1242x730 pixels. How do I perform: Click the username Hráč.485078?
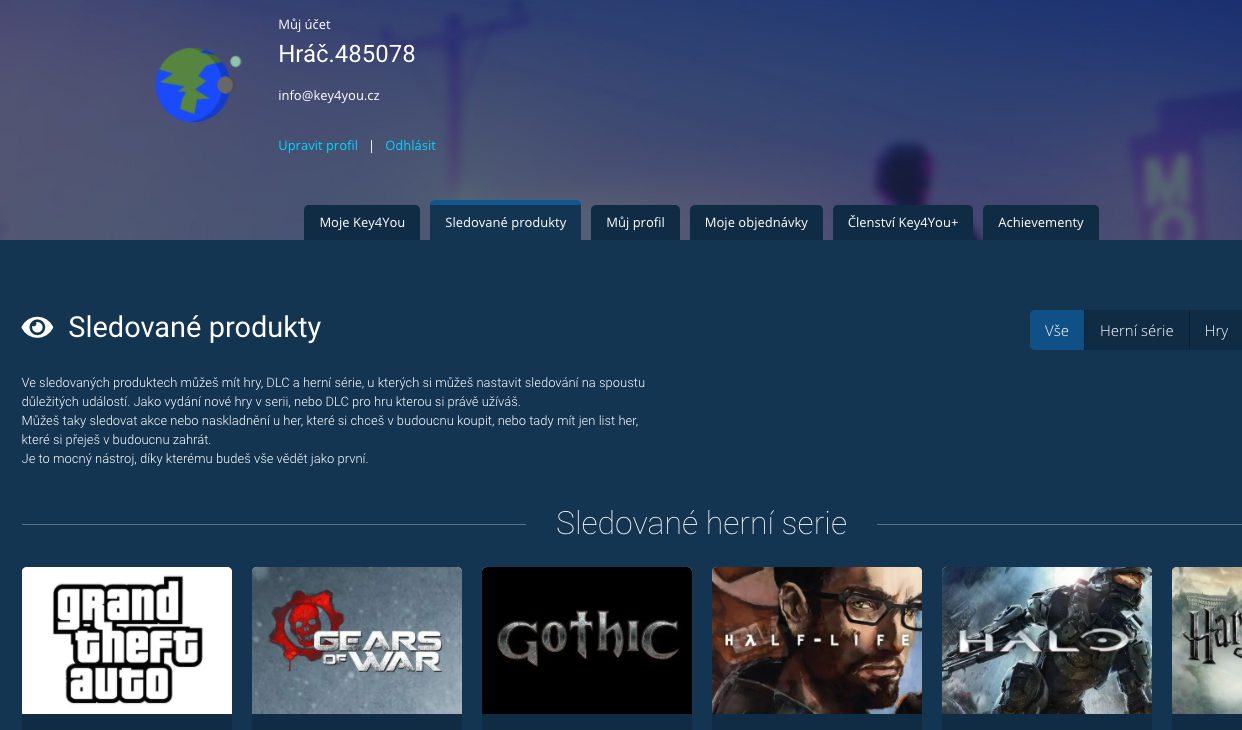coord(347,54)
